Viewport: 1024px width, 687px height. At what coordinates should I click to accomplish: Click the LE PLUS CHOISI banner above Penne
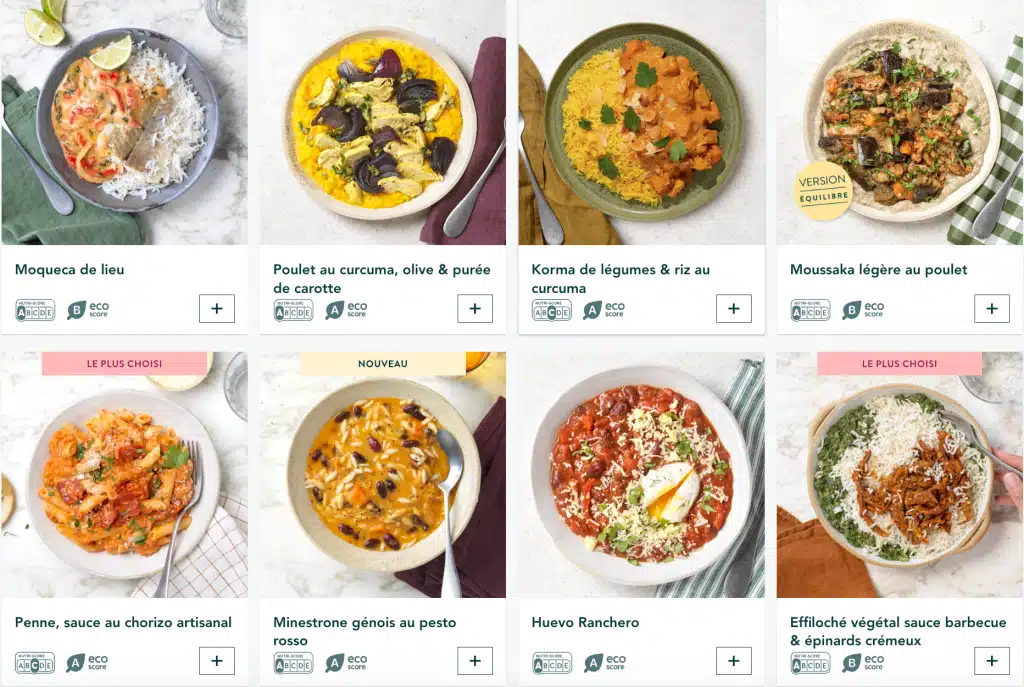pos(125,363)
